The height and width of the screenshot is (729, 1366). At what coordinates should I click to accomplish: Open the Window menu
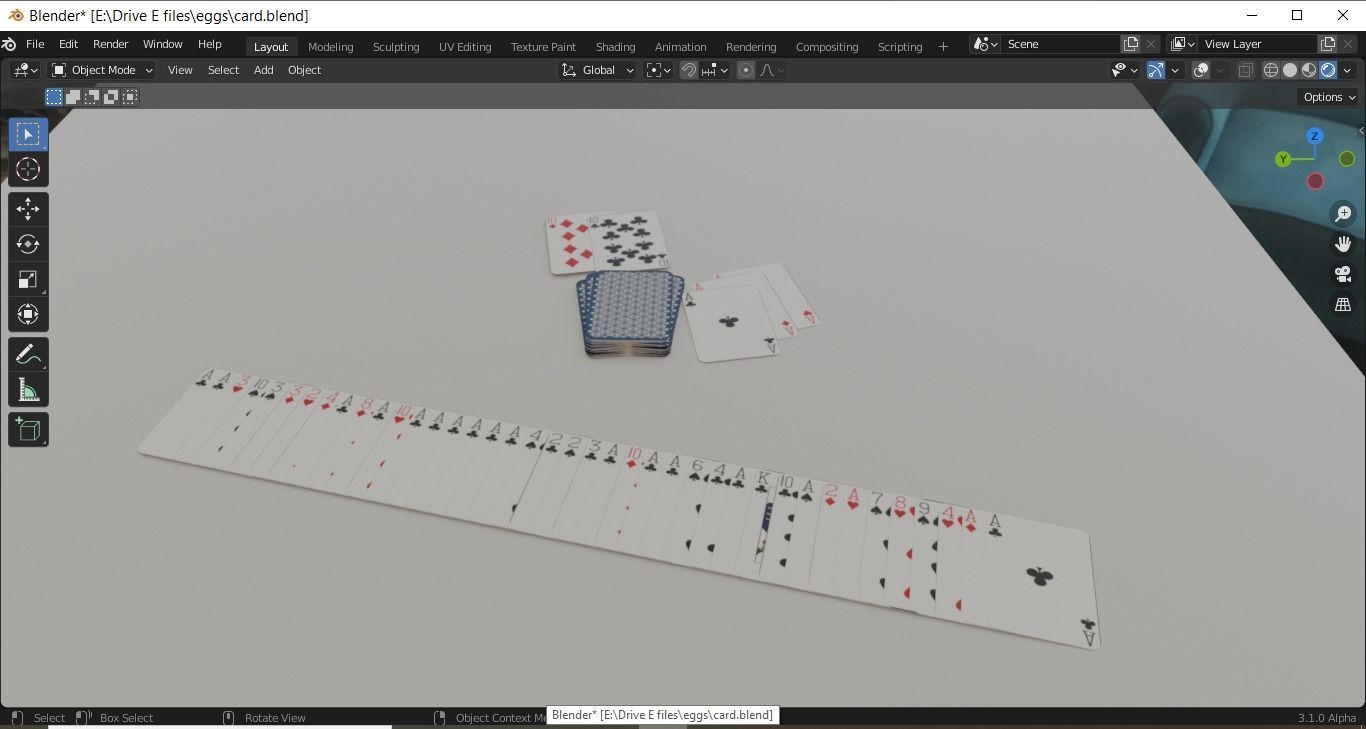(x=162, y=45)
